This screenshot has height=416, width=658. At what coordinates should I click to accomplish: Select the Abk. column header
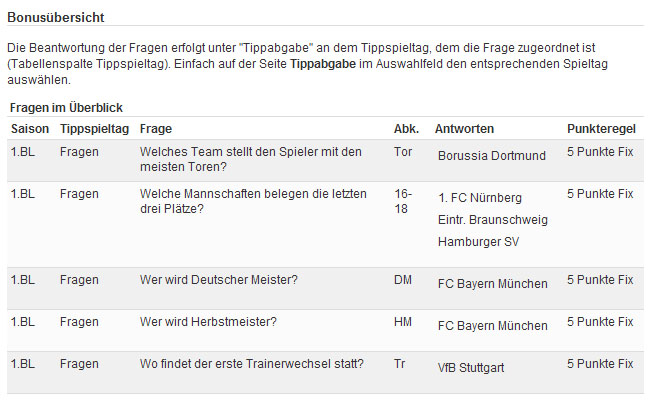click(x=406, y=129)
